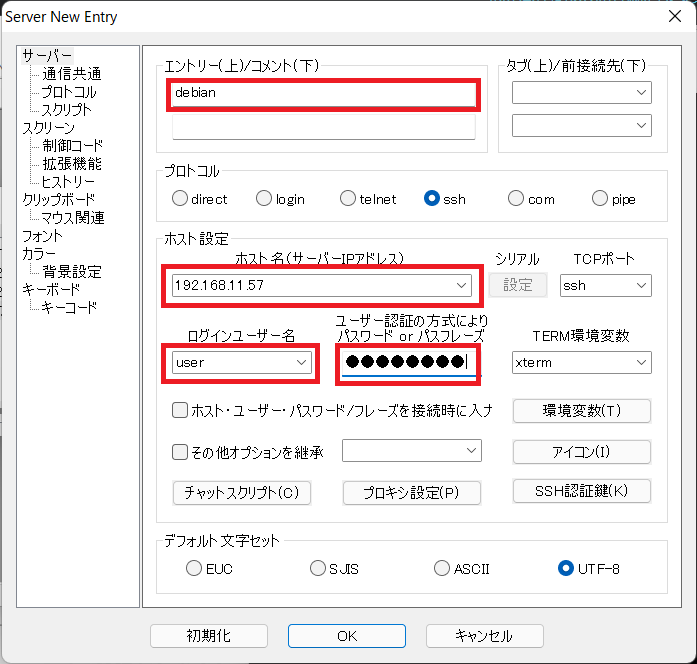Click the 初期化 button
Image resolution: width=697 pixels, height=664 pixels.
pyautogui.click(x=209, y=636)
